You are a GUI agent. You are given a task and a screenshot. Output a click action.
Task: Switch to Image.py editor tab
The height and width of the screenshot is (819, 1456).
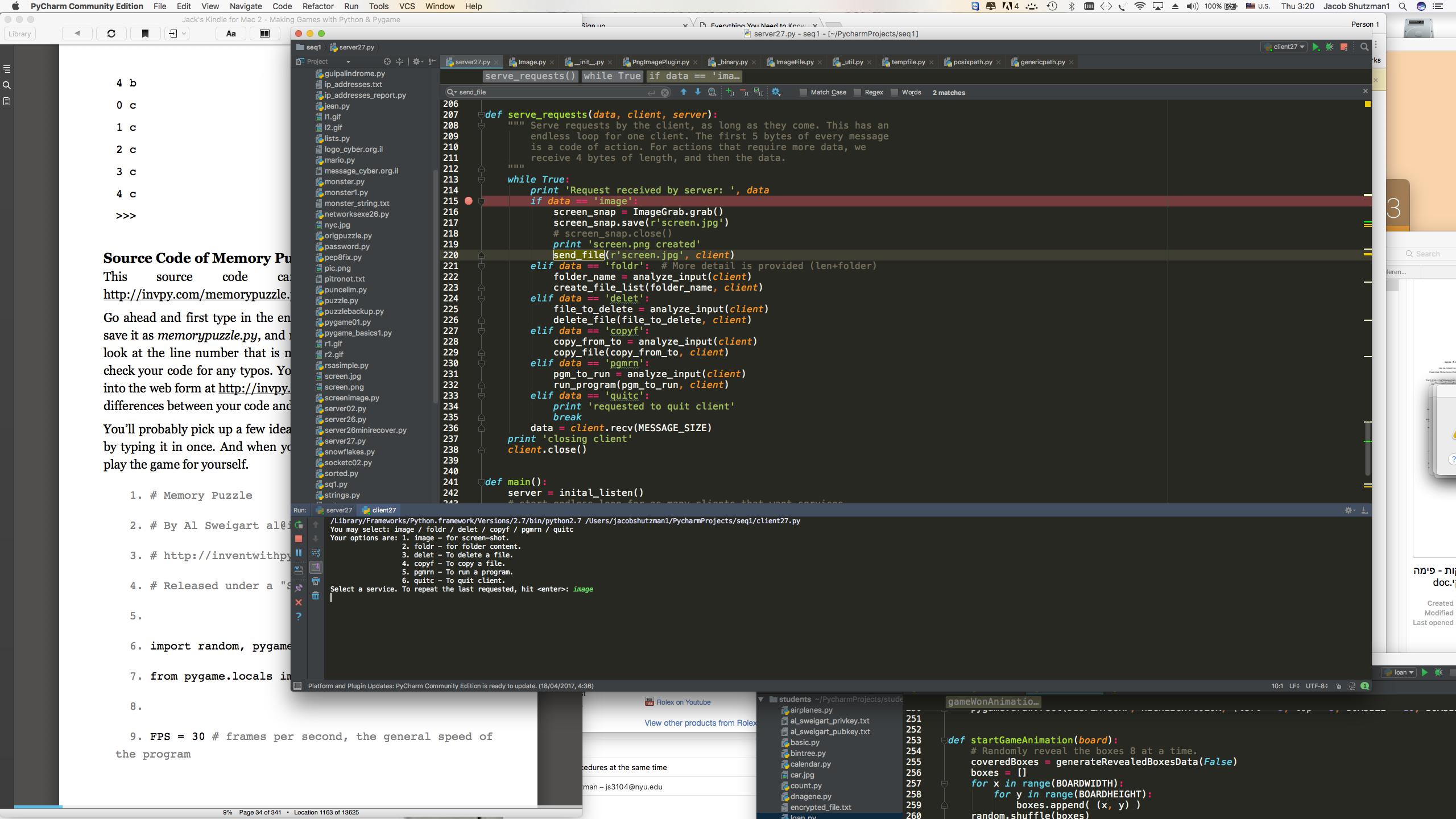(x=531, y=62)
